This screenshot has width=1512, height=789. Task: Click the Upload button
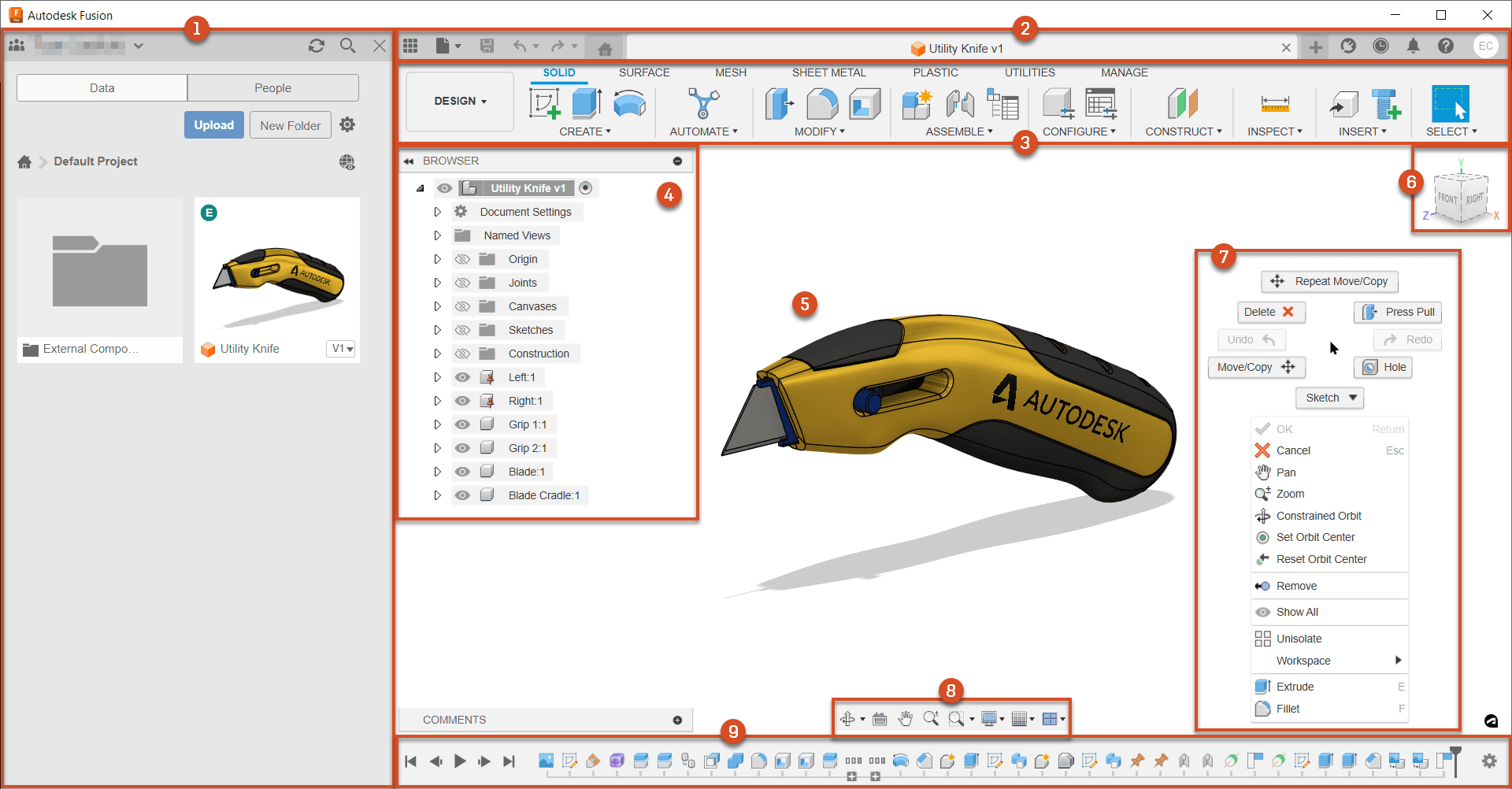(x=213, y=124)
